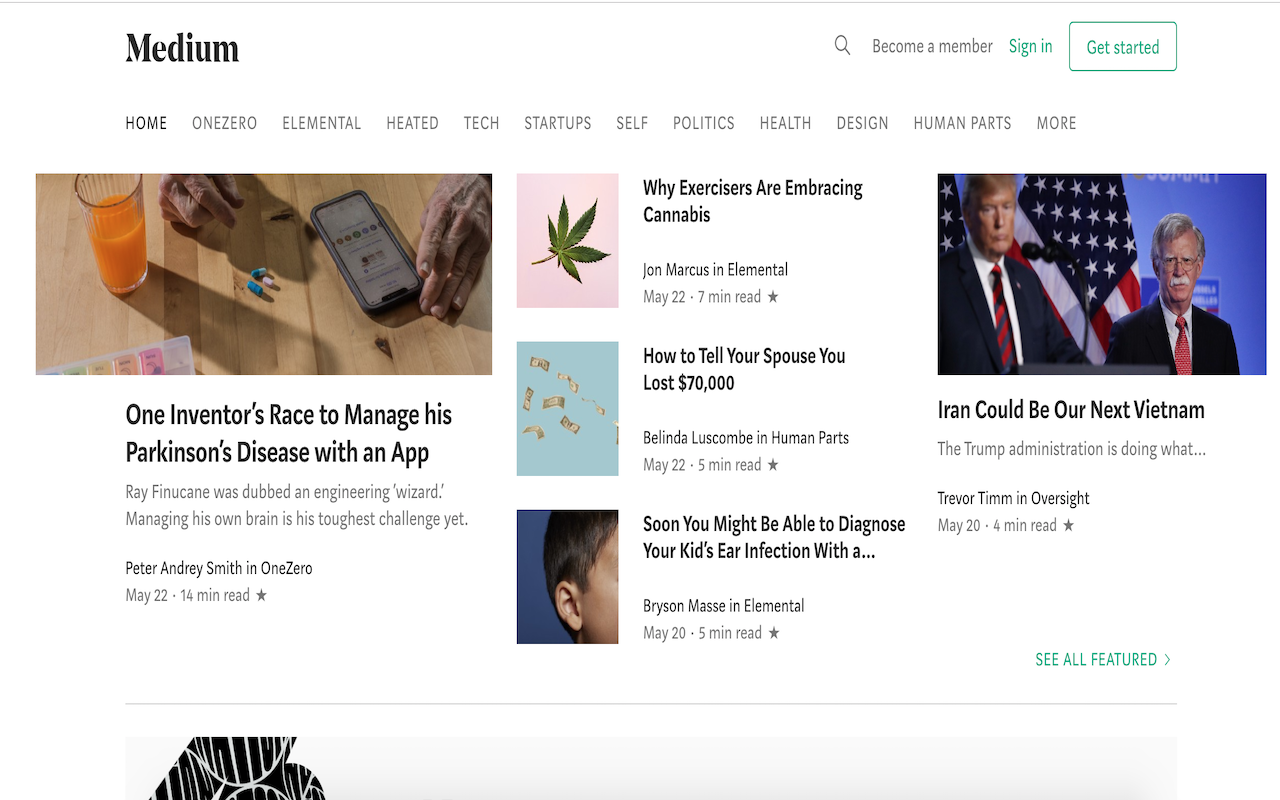Open the search icon

point(842,45)
